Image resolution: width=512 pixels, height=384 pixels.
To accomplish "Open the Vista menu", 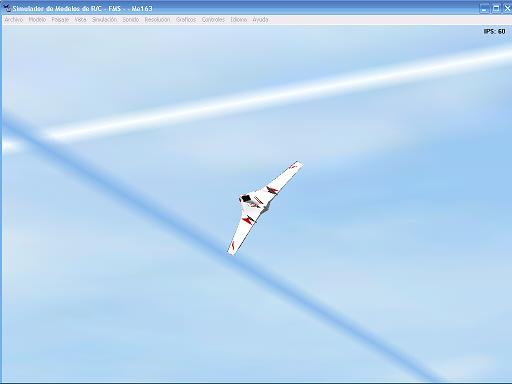I will coord(80,20).
